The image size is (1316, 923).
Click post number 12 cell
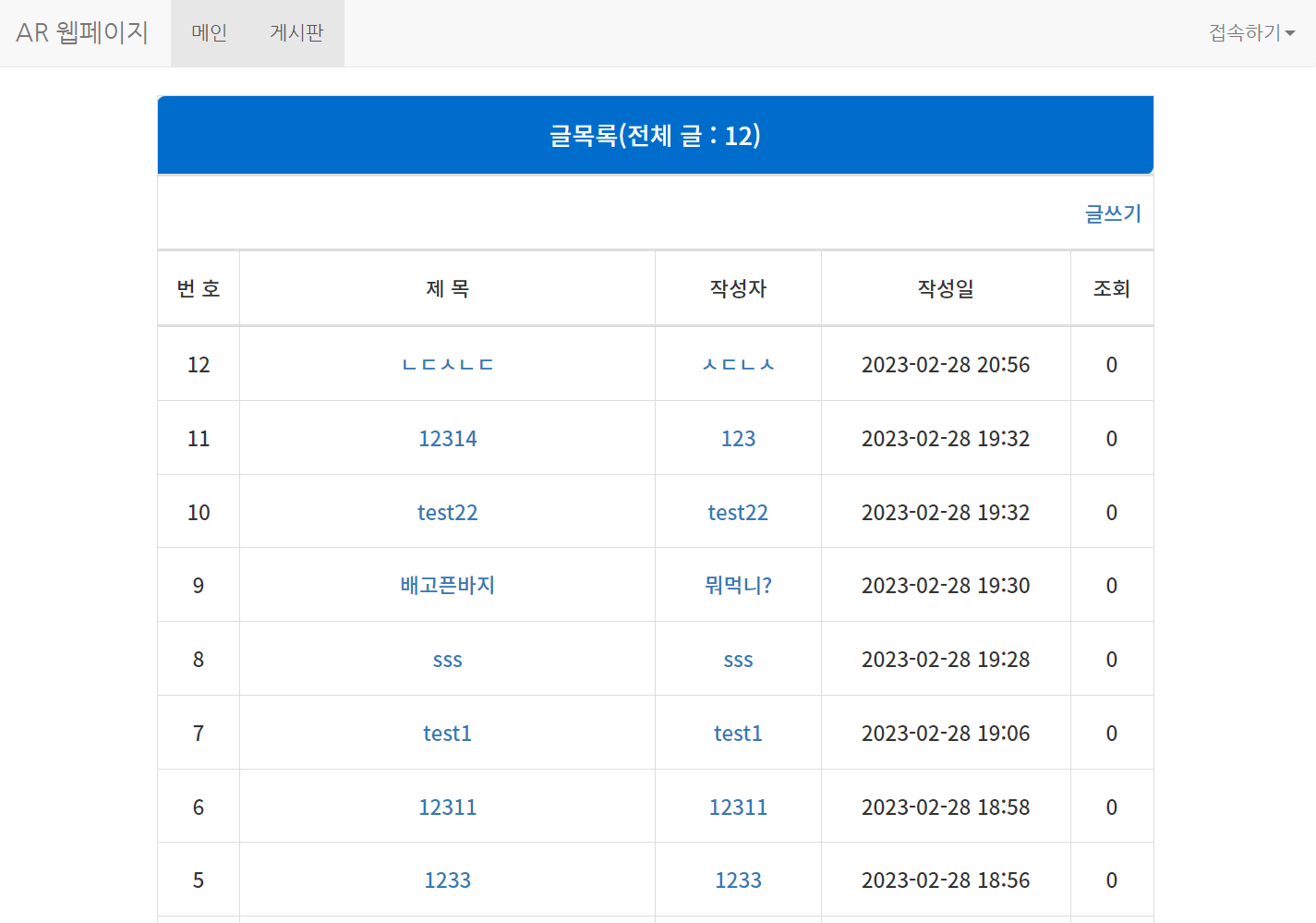tap(199, 364)
